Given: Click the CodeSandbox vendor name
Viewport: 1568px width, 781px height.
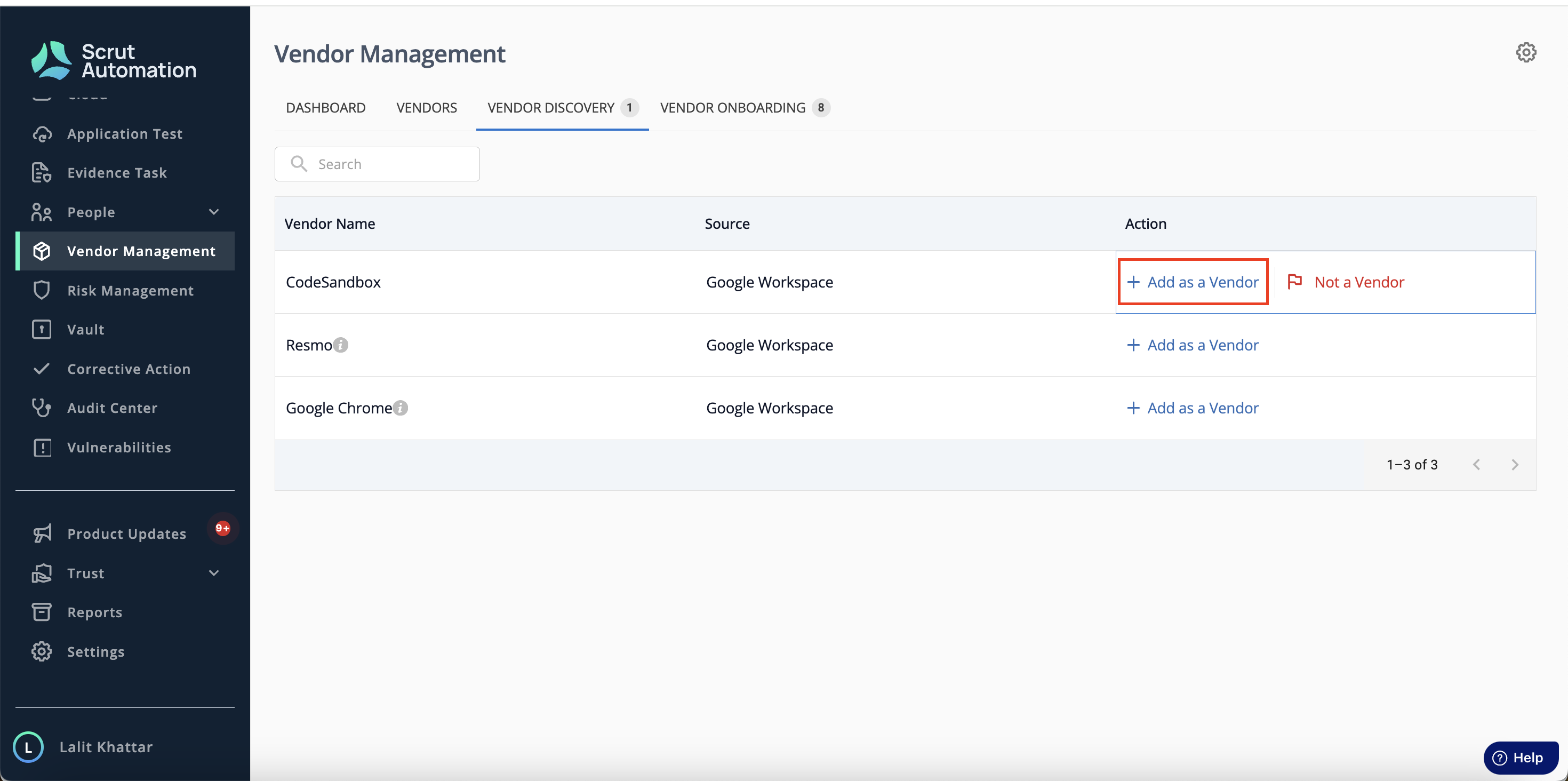Looking at the screenshot, I should tap(333, 282).
